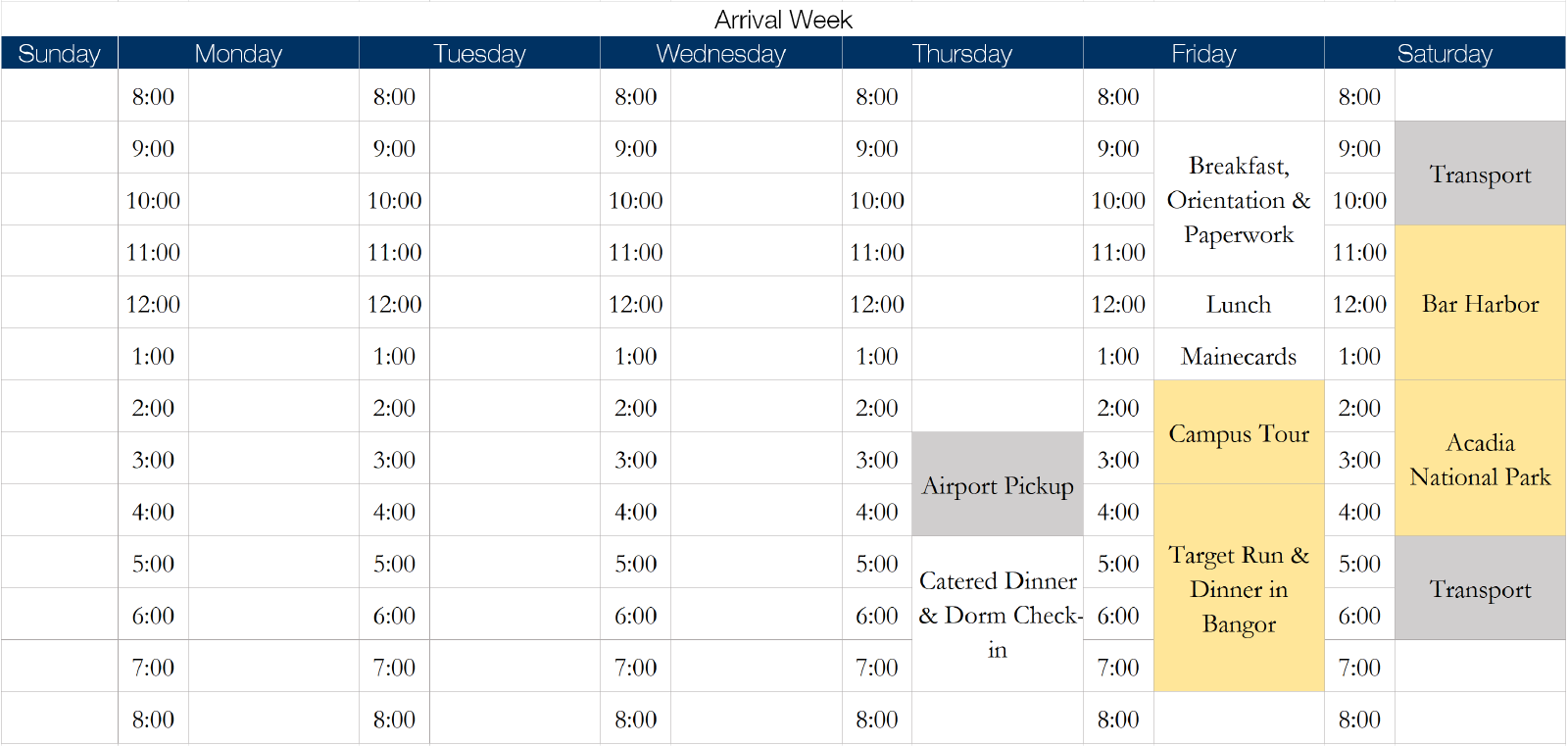The image size is (1568, 746).
Task: Select Breakfast, Orientation & Paperwork cell
Action: coord(1239,200)
